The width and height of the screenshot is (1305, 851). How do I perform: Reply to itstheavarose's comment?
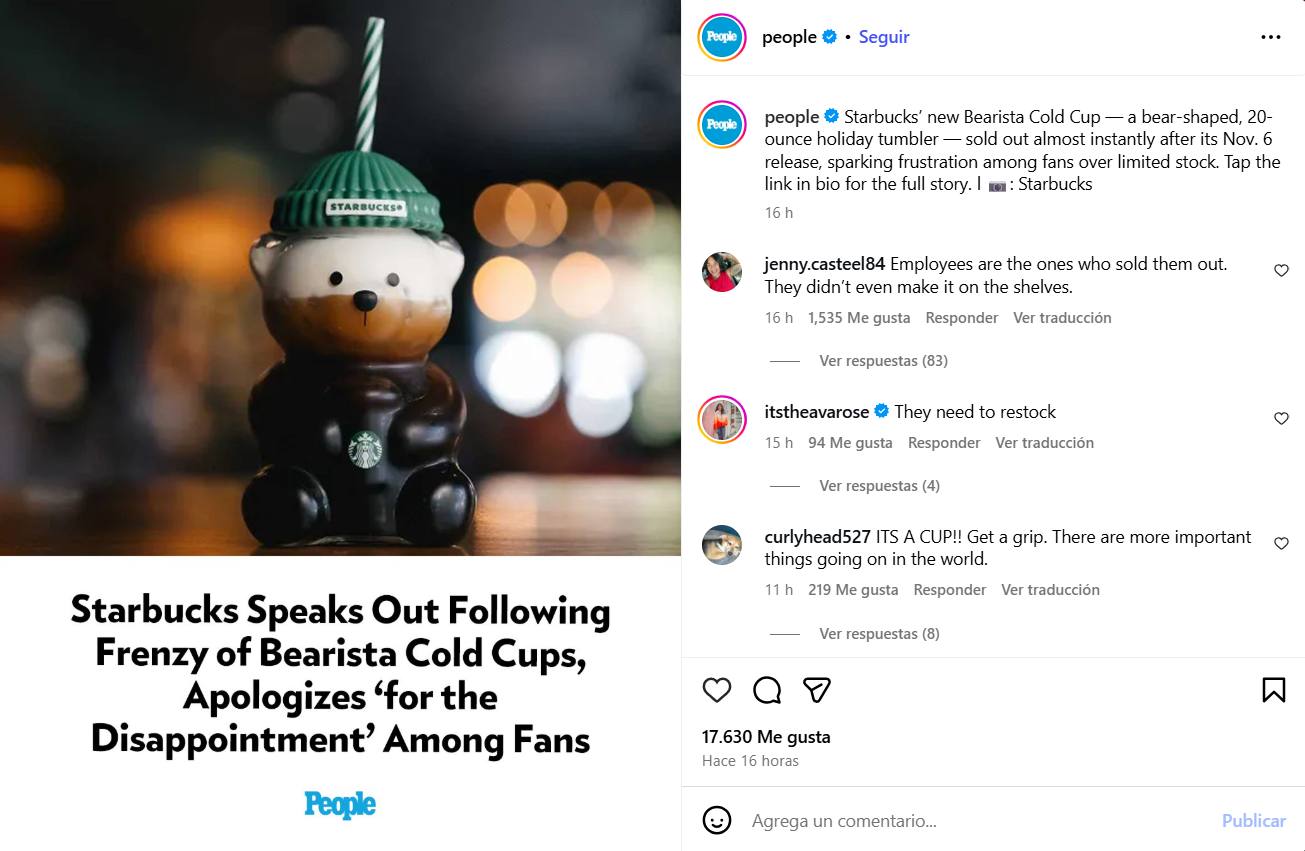(x=943, y=443)
